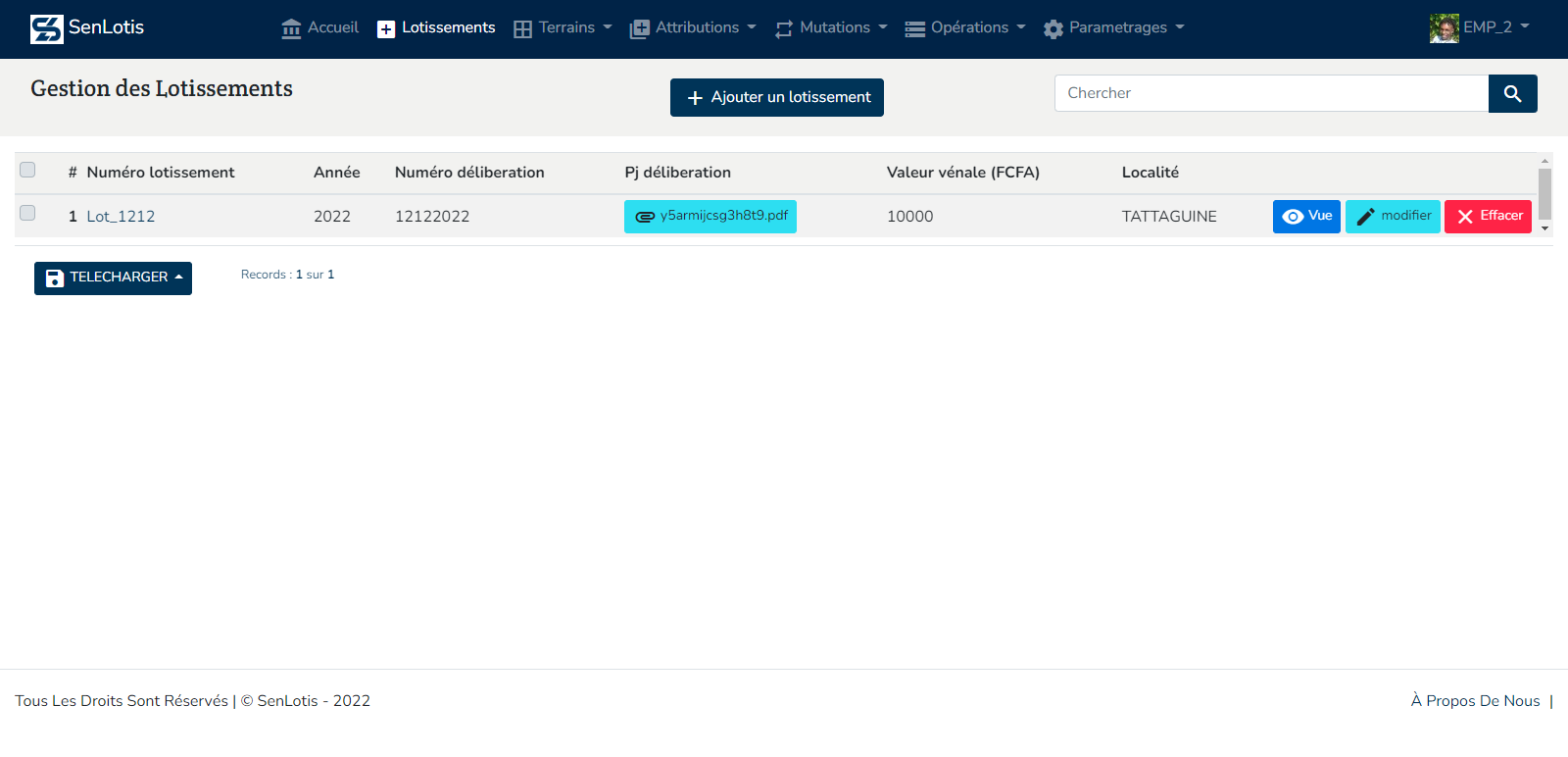This screenshot has width=1568, height=757.
Task: Open the Mutations menu
Action: (x=831, y=28)
